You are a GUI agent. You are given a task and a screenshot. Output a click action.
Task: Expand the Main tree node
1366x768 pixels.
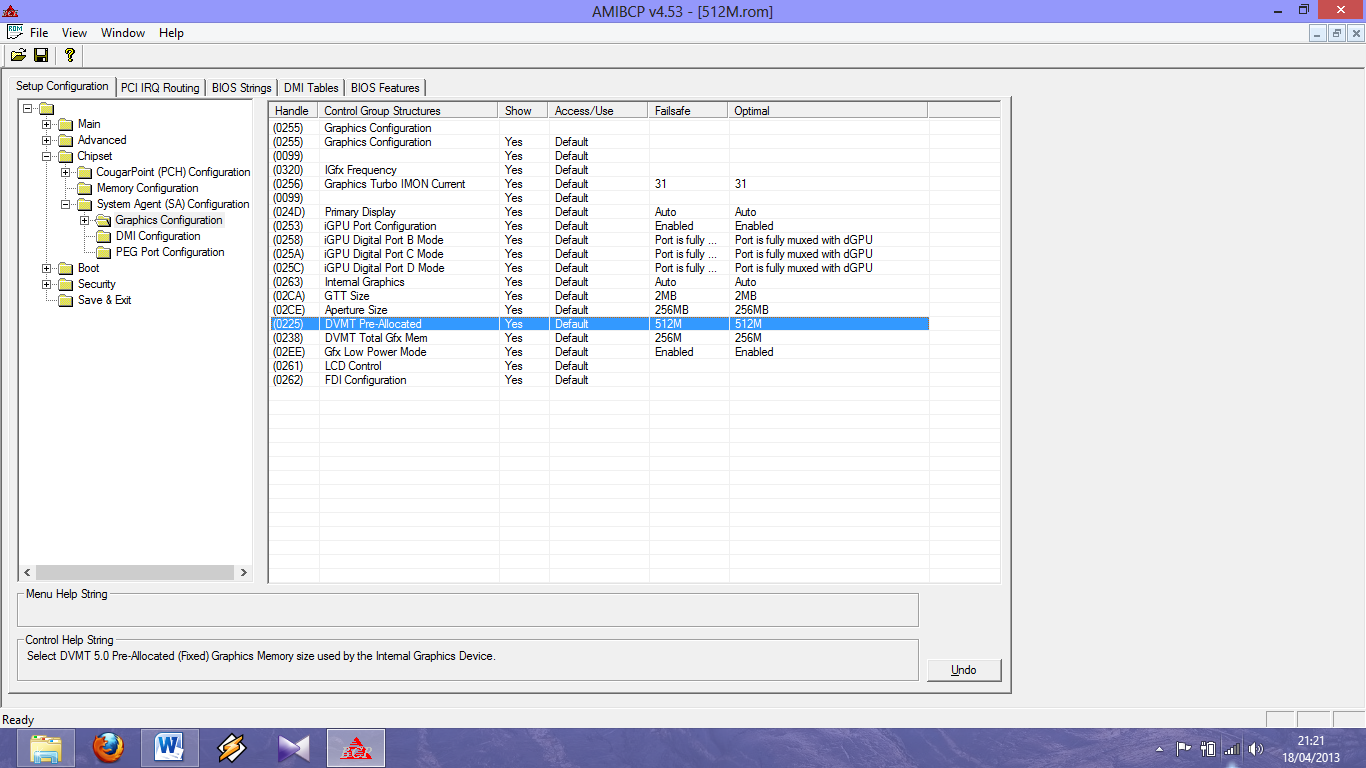tap(46, 124)
